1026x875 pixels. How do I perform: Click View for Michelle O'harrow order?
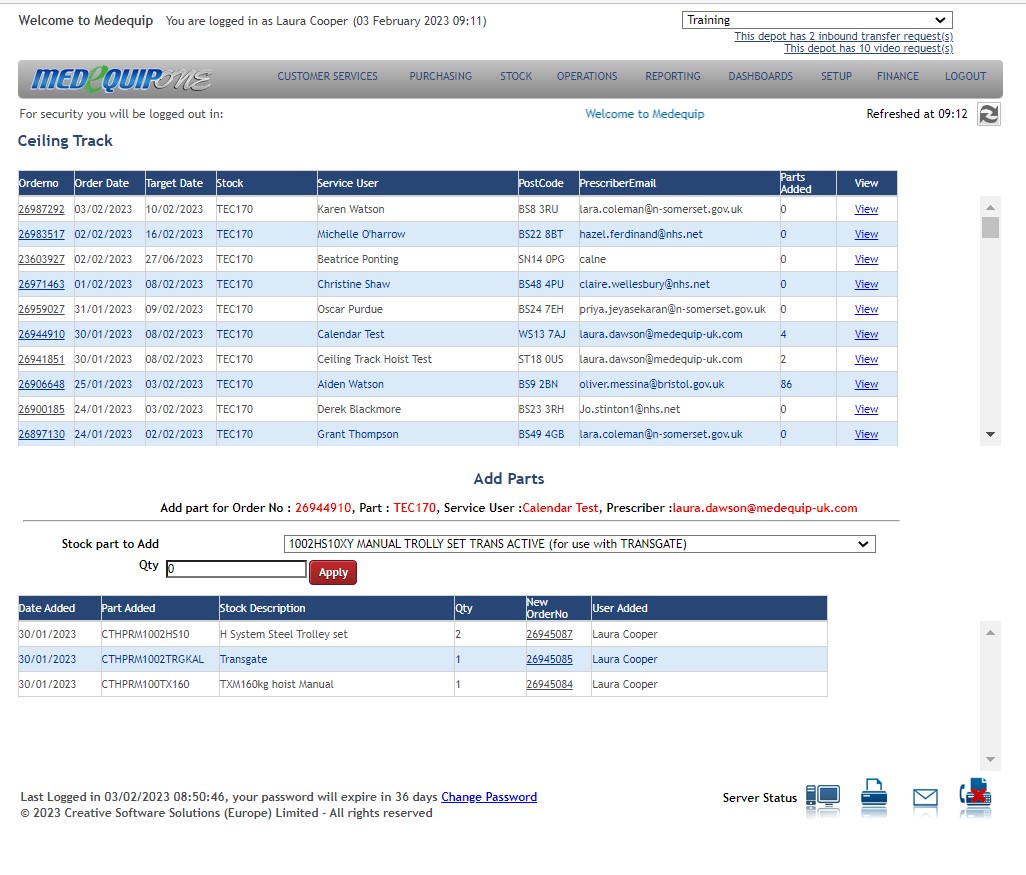click(866, 234)
